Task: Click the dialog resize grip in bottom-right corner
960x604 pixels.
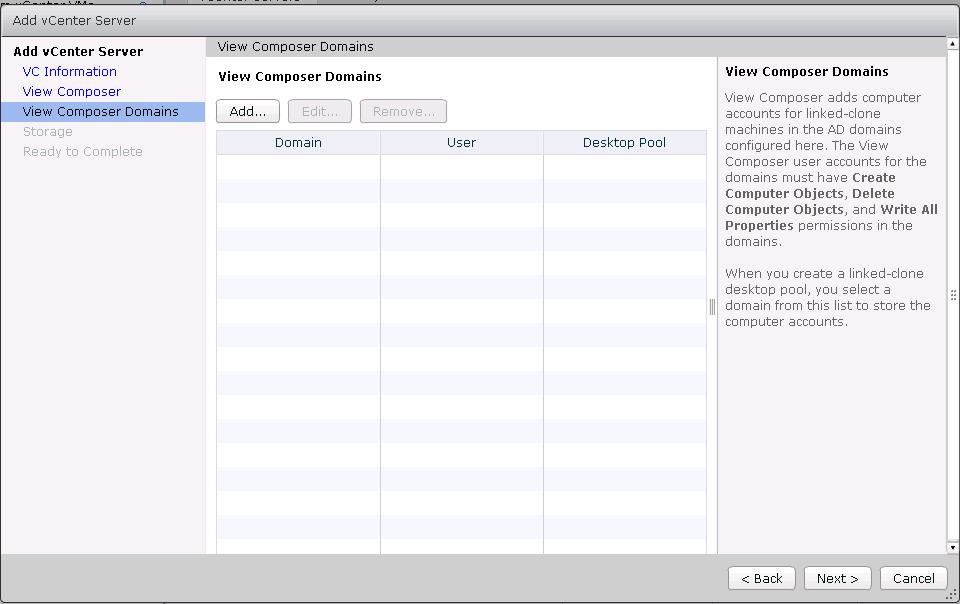Action: (953, 597)
